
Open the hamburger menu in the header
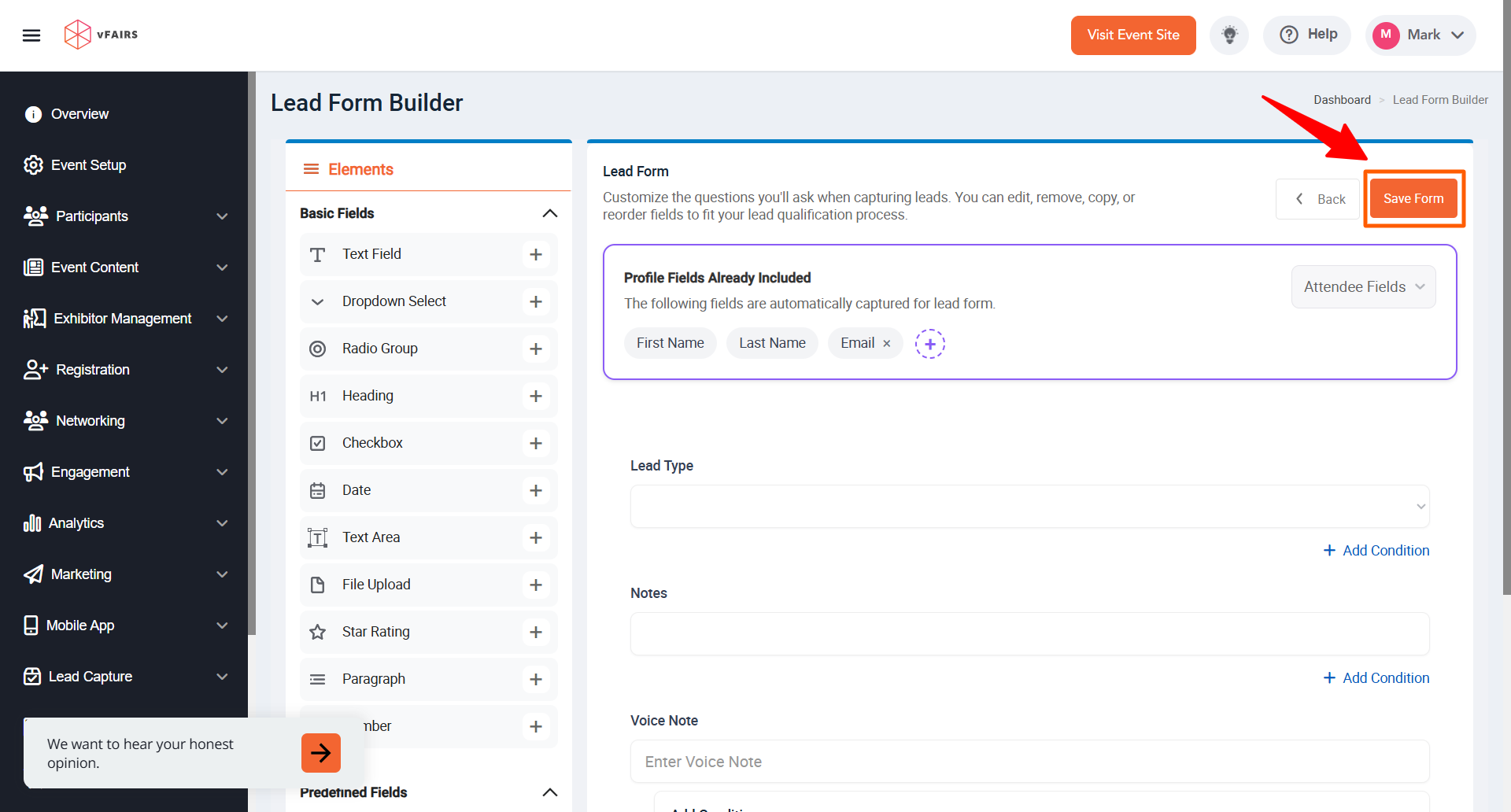pyautogui.click(x=31, y=35)
